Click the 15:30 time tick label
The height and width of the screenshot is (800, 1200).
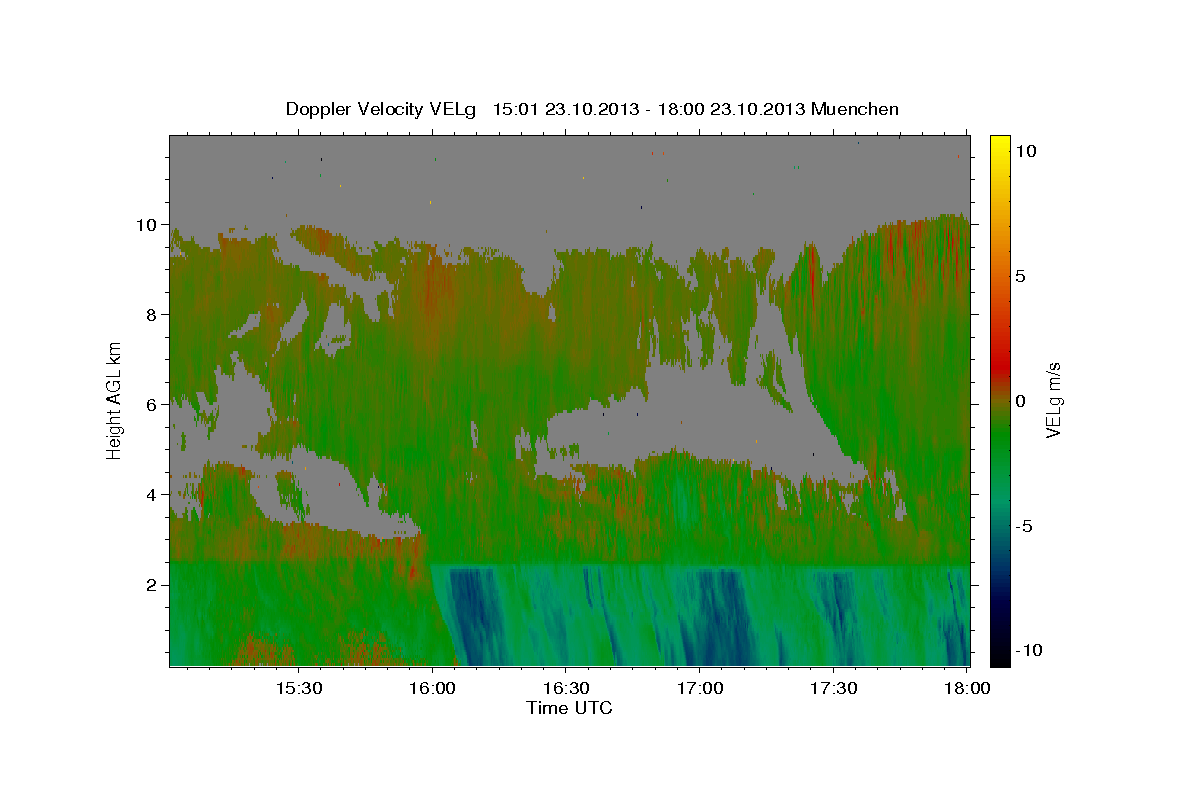point(299,688)
